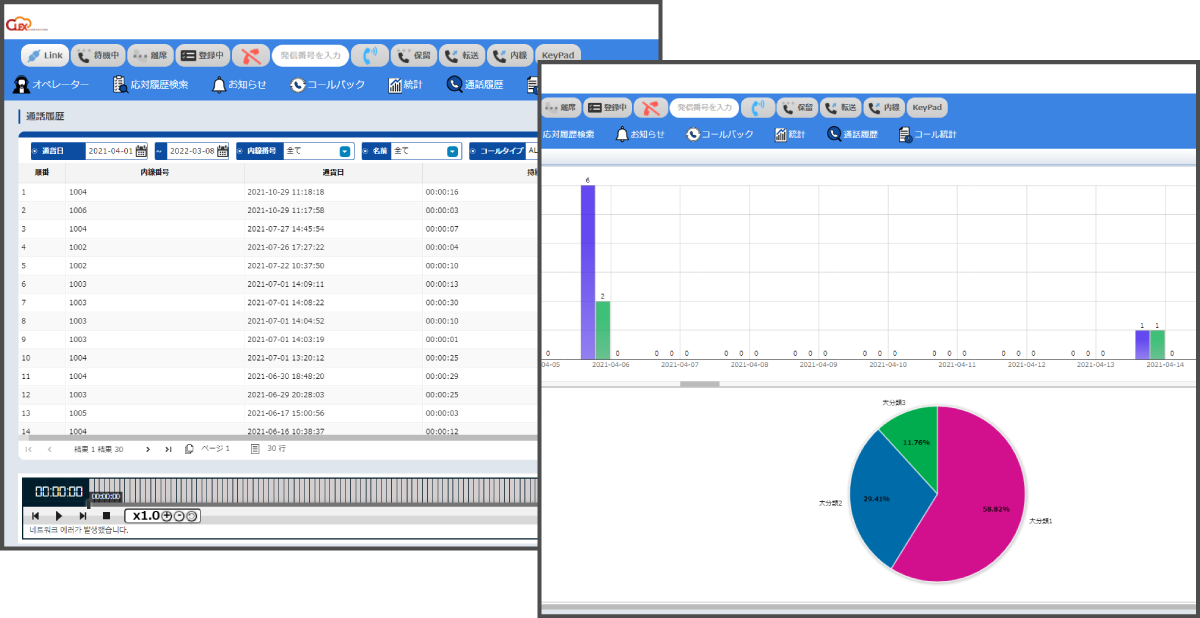
Task: Select the 名前 filter radio button
Action: pyautogui.click(x=366, y=152)
